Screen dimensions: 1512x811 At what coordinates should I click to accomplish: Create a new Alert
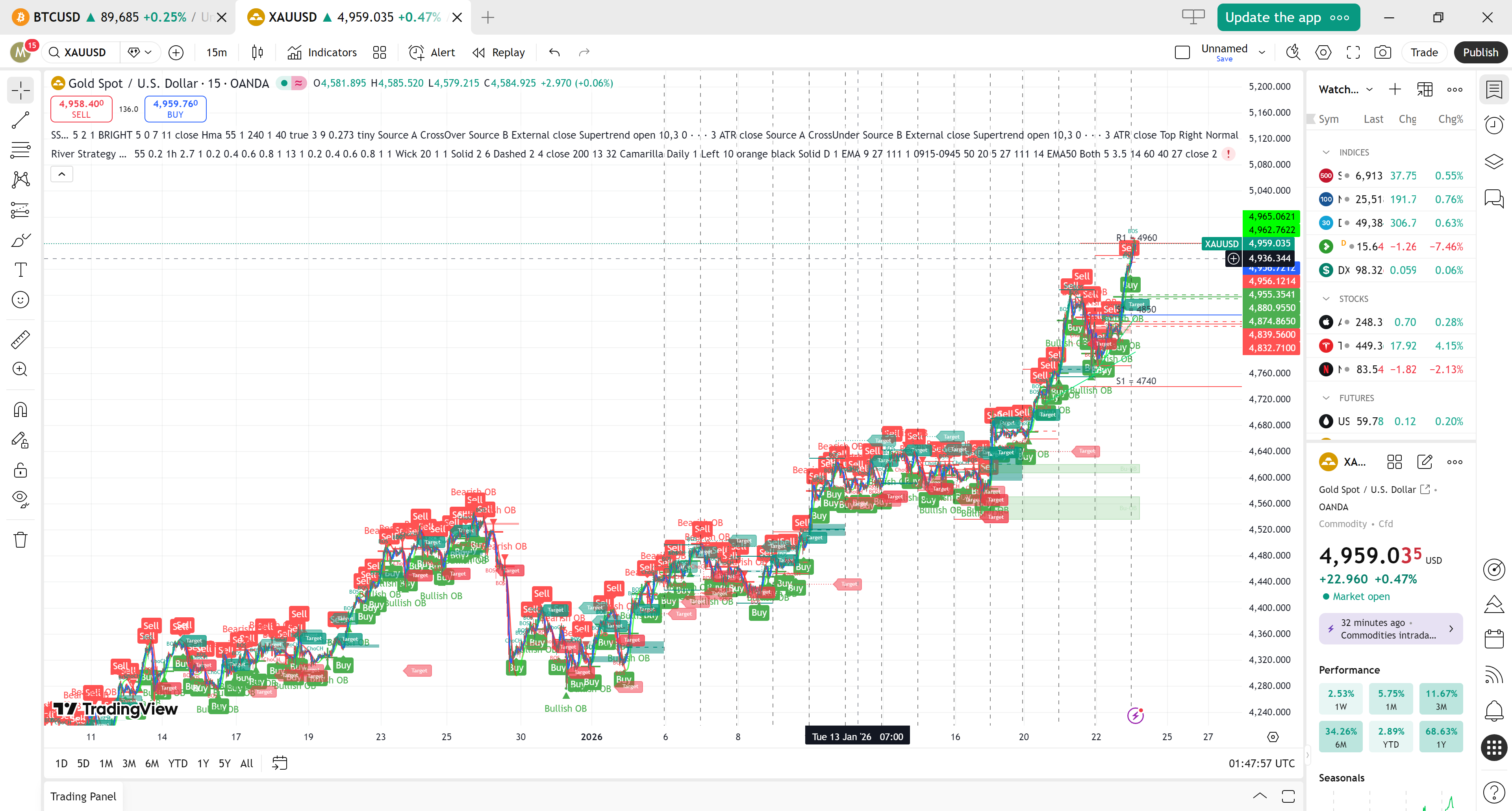click(432, 52)
